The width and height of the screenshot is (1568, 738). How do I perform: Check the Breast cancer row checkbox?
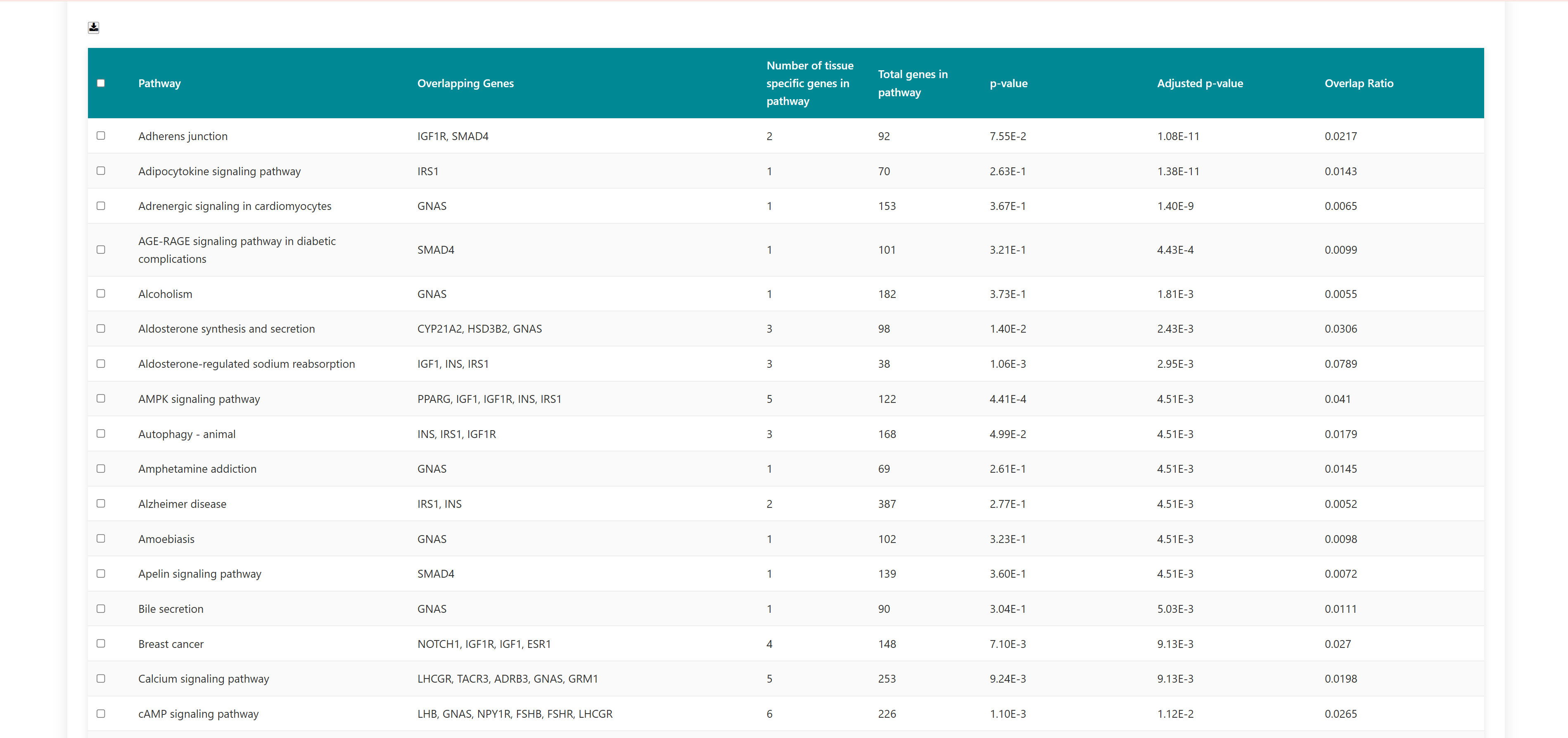[x=101, y=644]
